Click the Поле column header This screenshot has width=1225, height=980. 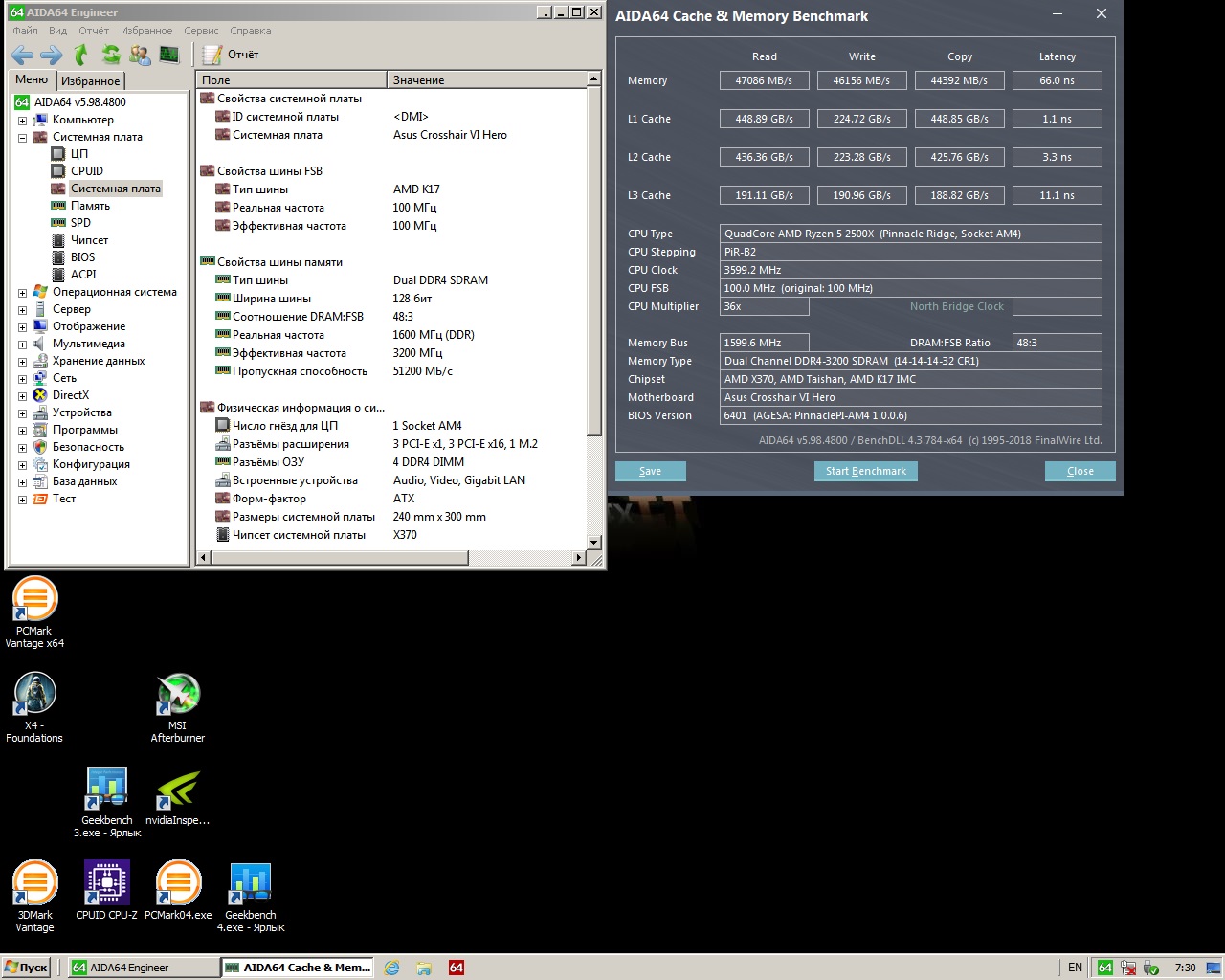tap(292, 80)
